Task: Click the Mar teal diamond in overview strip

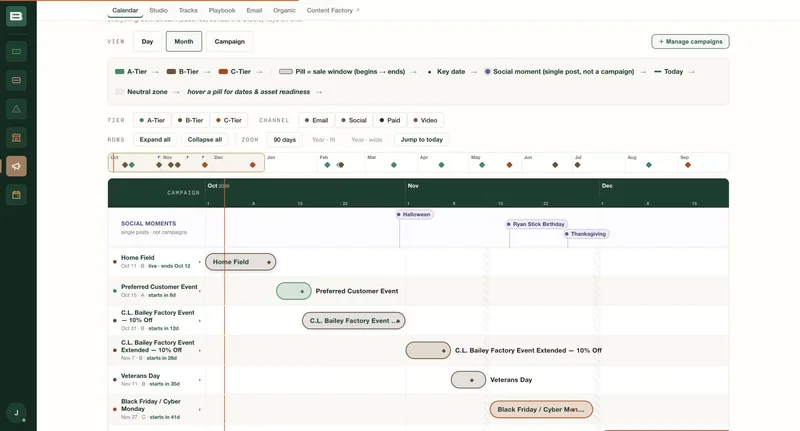Action: point(394,165)
